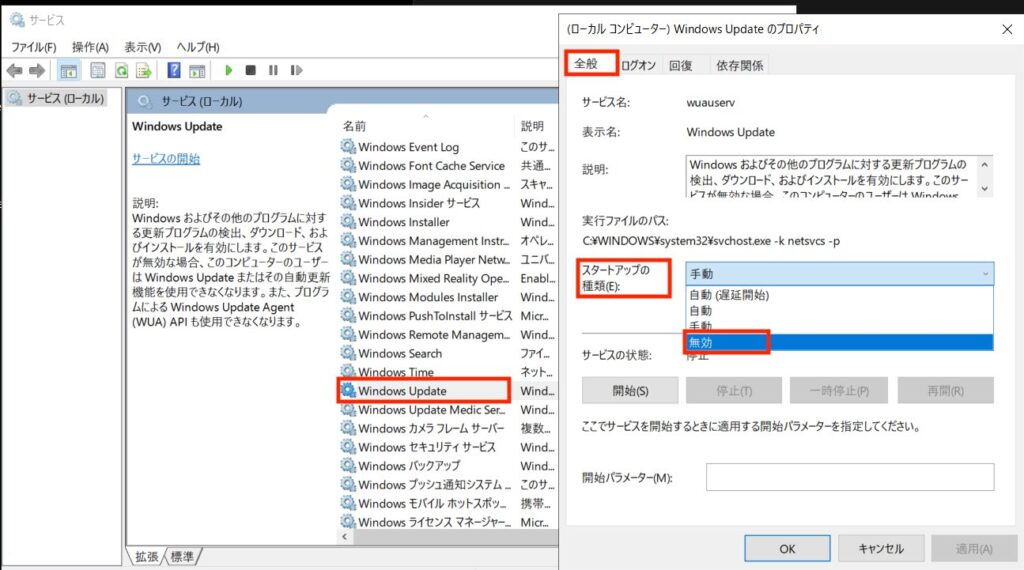The image size is (1024, 570).
Task: Select Windows Management Instrumentation row
Action: coord(448,241)
